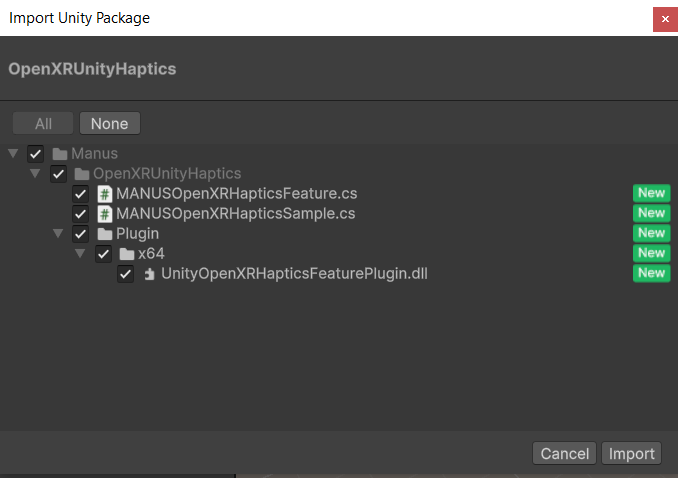Screen dimensions: 678x478
Task: Collapse the x64 folder arrow
Action: click(x=80, y=254)
